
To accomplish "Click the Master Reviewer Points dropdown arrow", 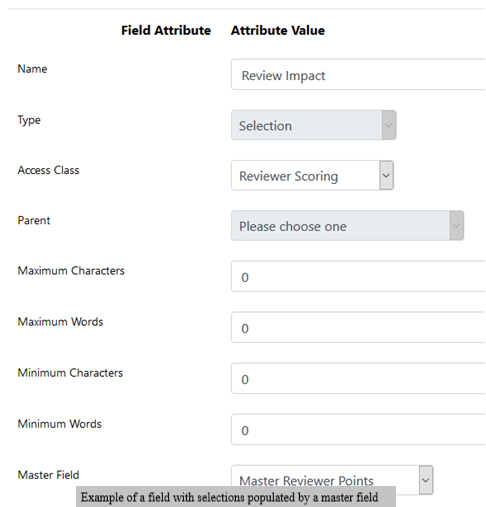I will click(426, 480).
